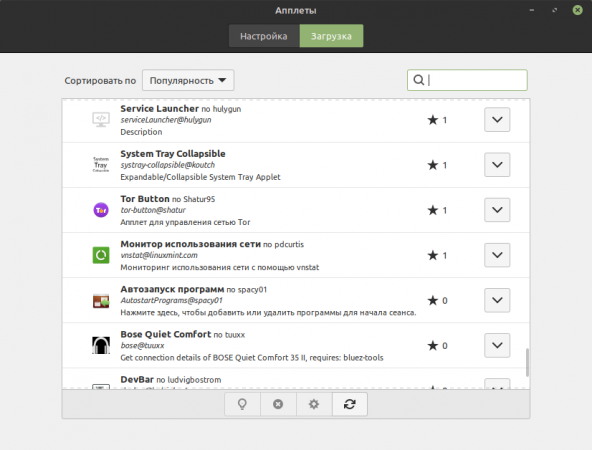
Task: Select the green vnstat network monitor icon
Action: click(101, 255)
